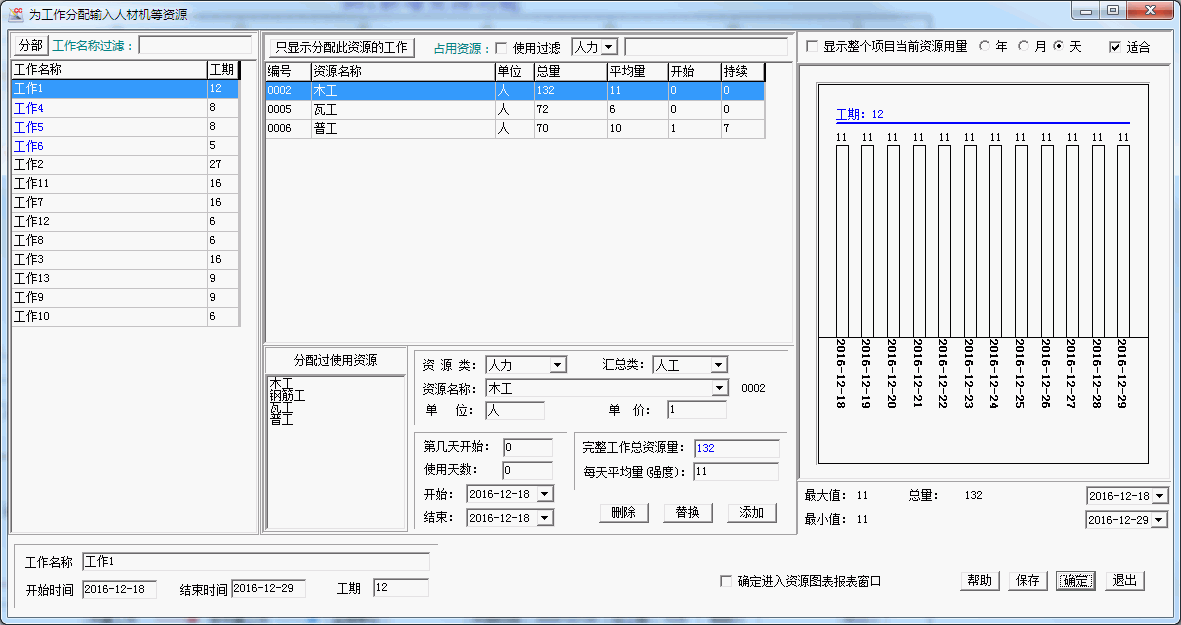
Task: Click the 分部 button
Action: coord(30,46)
